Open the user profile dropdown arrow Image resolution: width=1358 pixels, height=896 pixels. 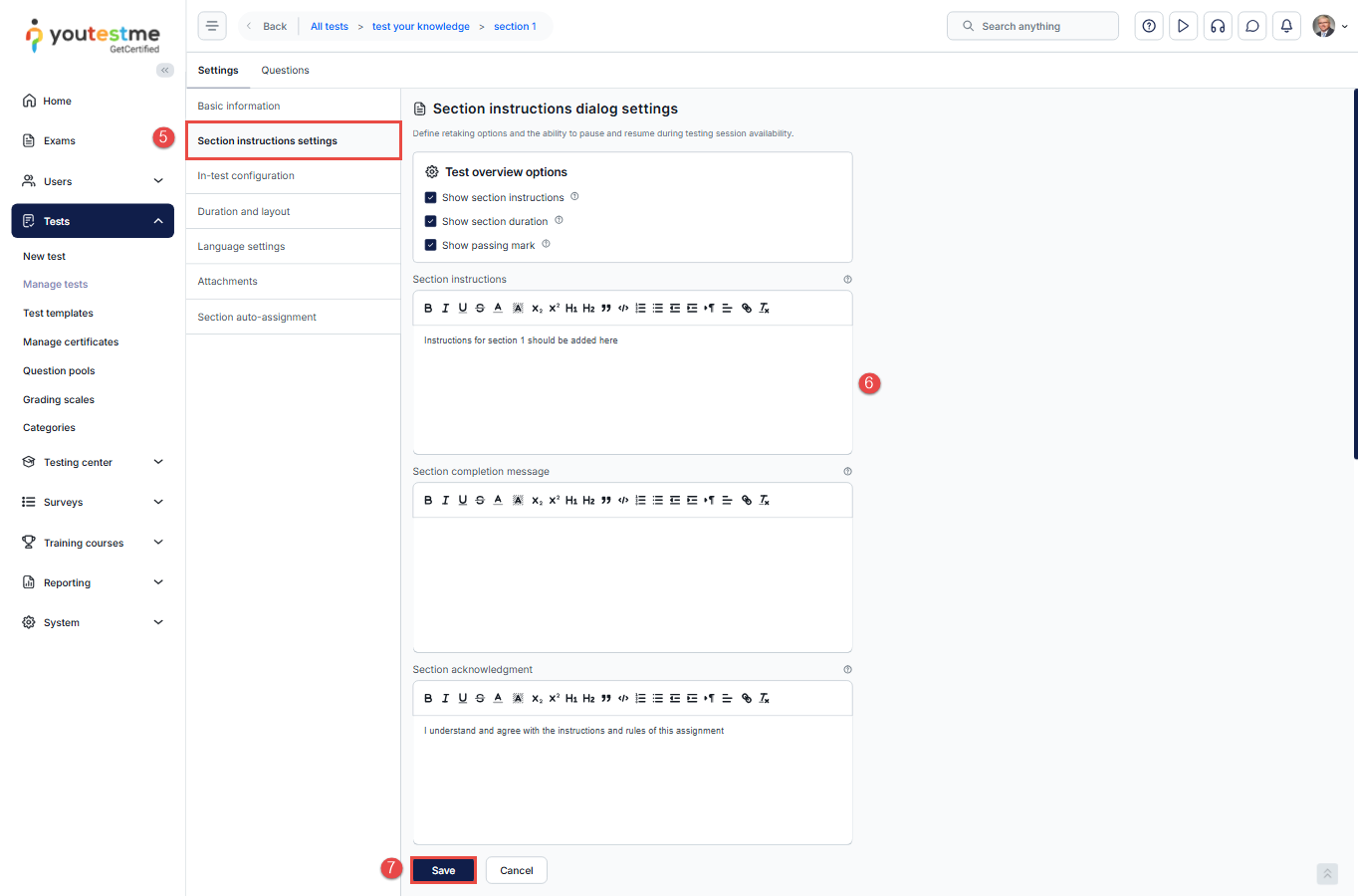click(x=1345, y=27)
